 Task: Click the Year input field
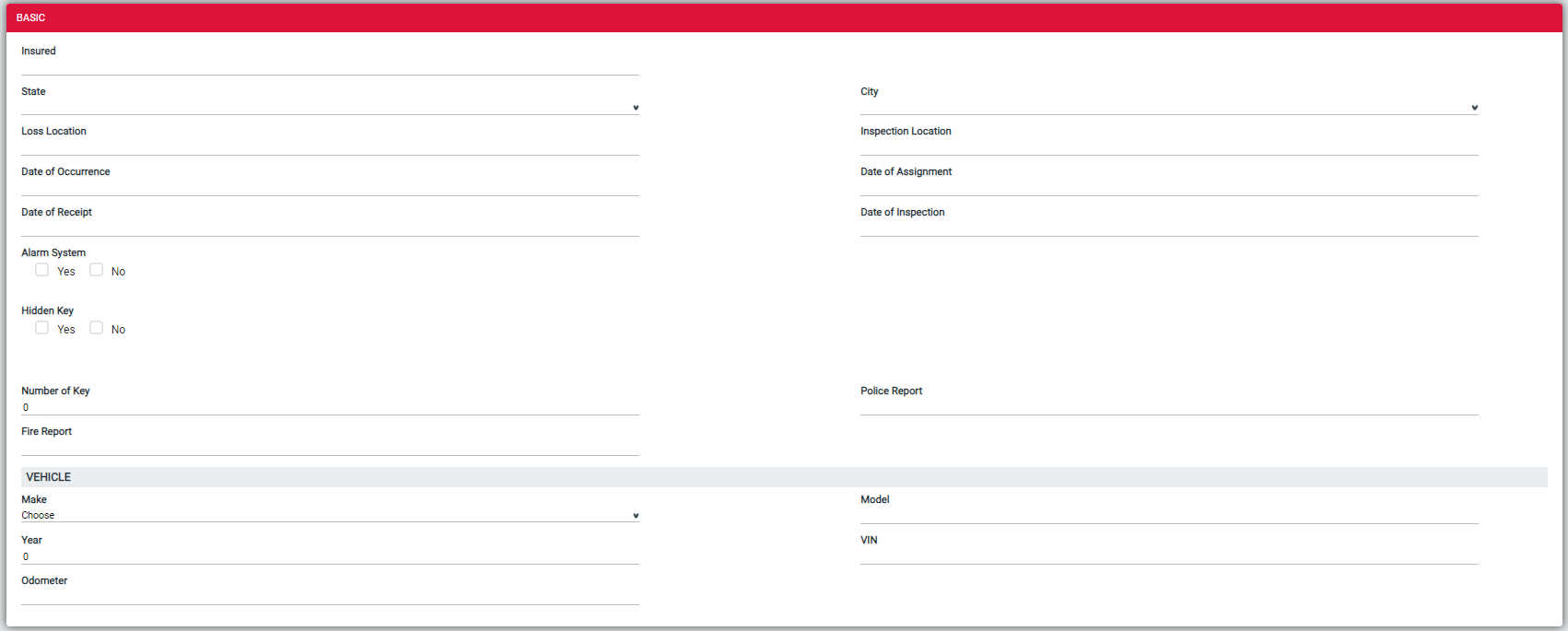point(330,556)
